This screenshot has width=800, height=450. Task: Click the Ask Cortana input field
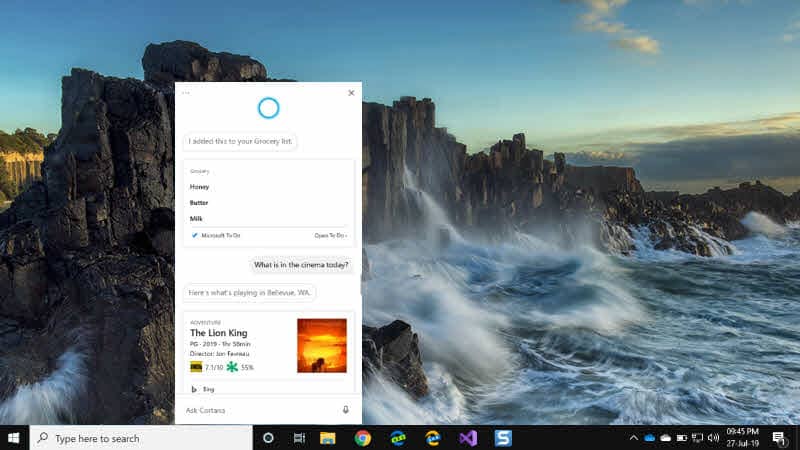pos(260,410)
